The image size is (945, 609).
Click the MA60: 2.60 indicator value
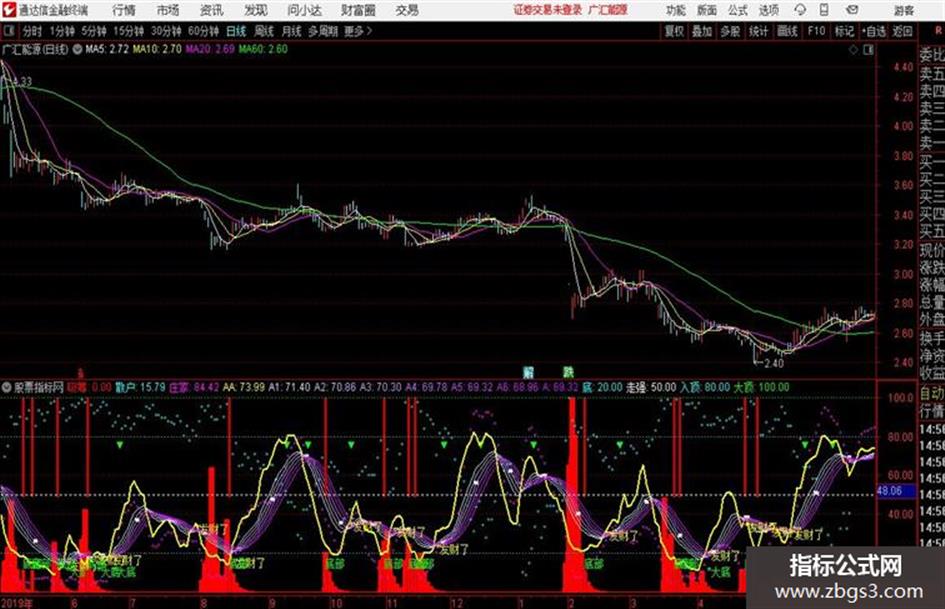pyautogui.click(x=263, y=49)
